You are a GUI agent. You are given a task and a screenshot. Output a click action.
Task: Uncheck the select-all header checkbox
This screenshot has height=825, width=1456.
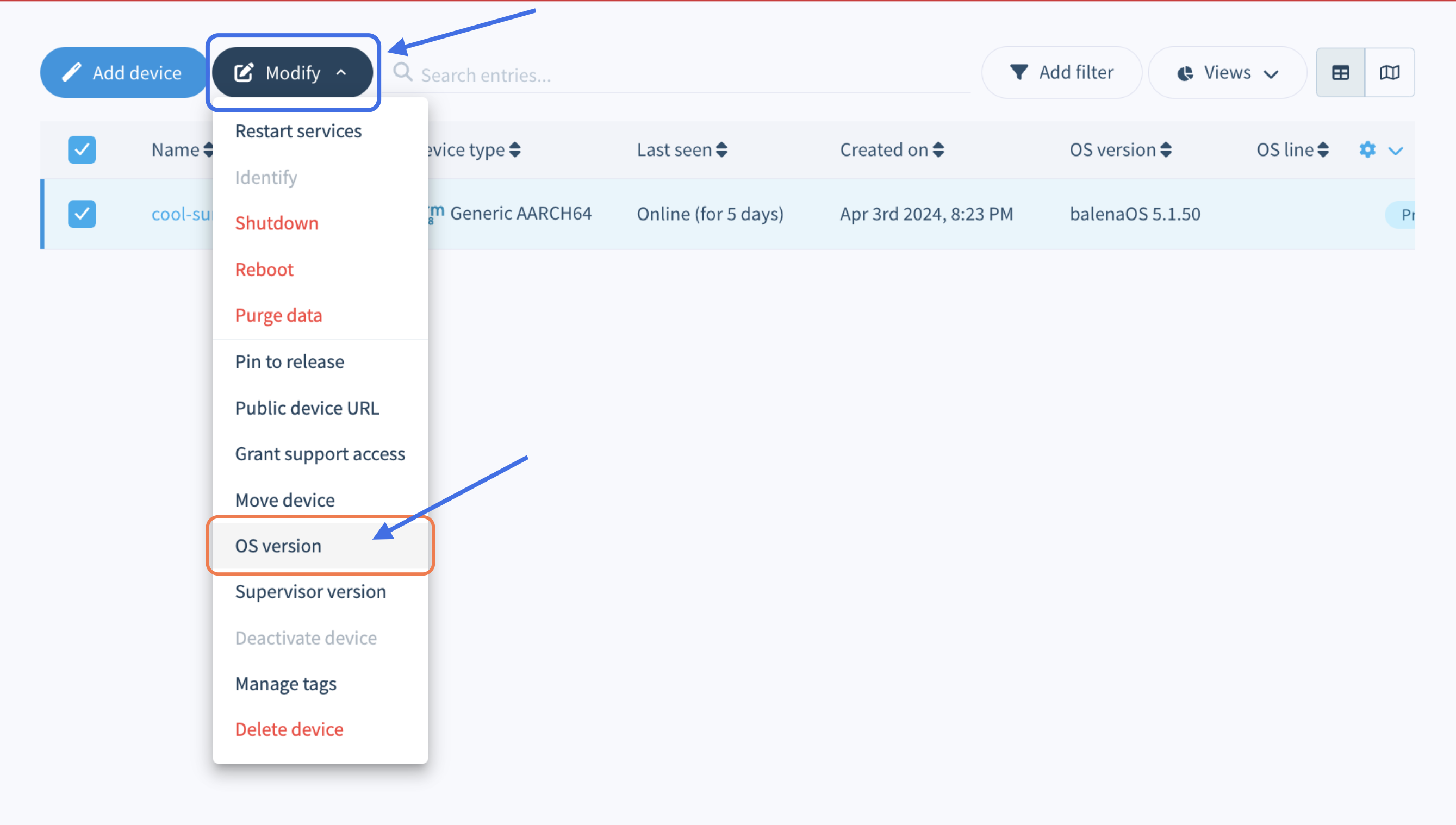click(82, 149)
